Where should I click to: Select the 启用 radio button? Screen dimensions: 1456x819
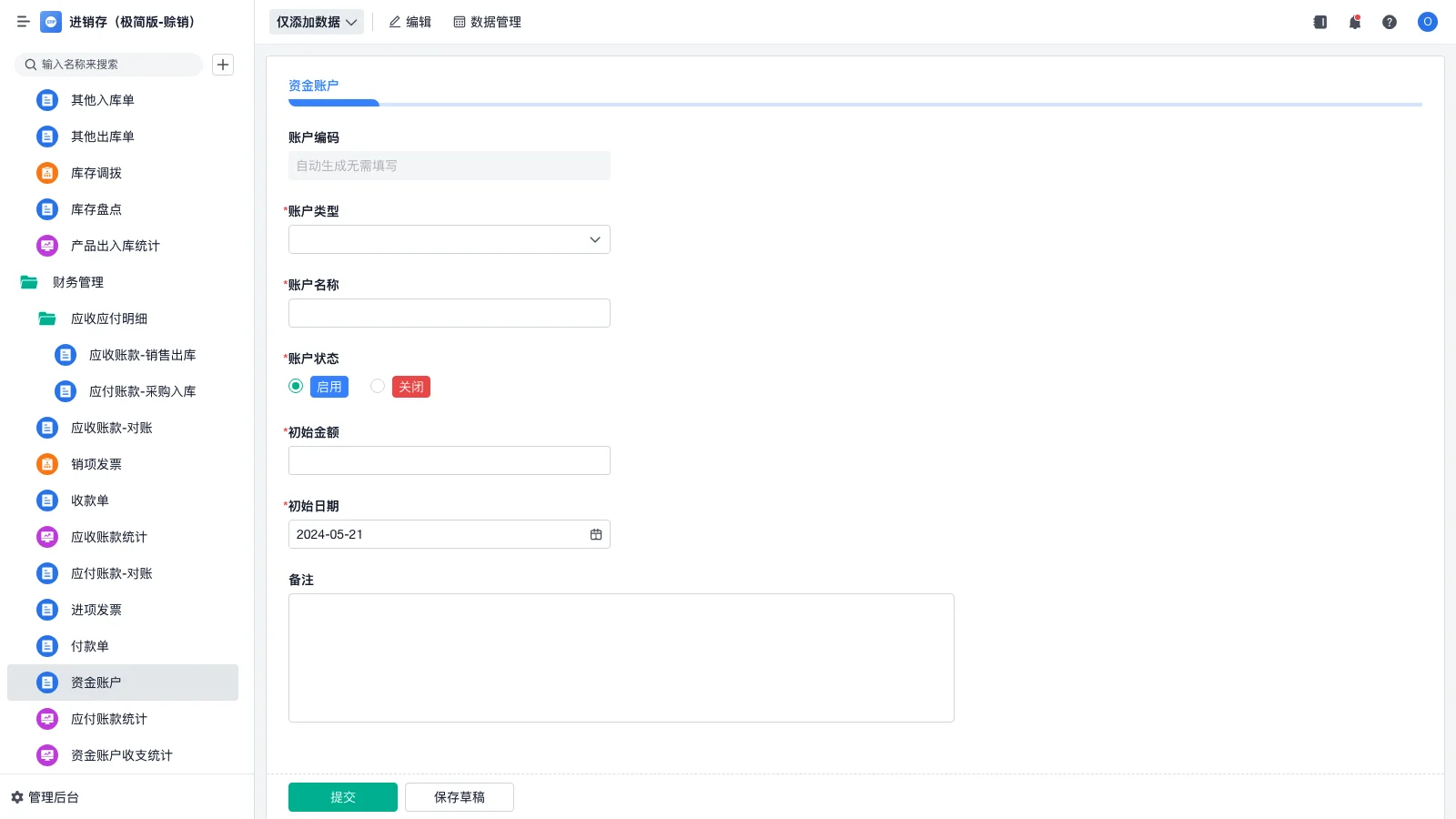click(296, 386)
